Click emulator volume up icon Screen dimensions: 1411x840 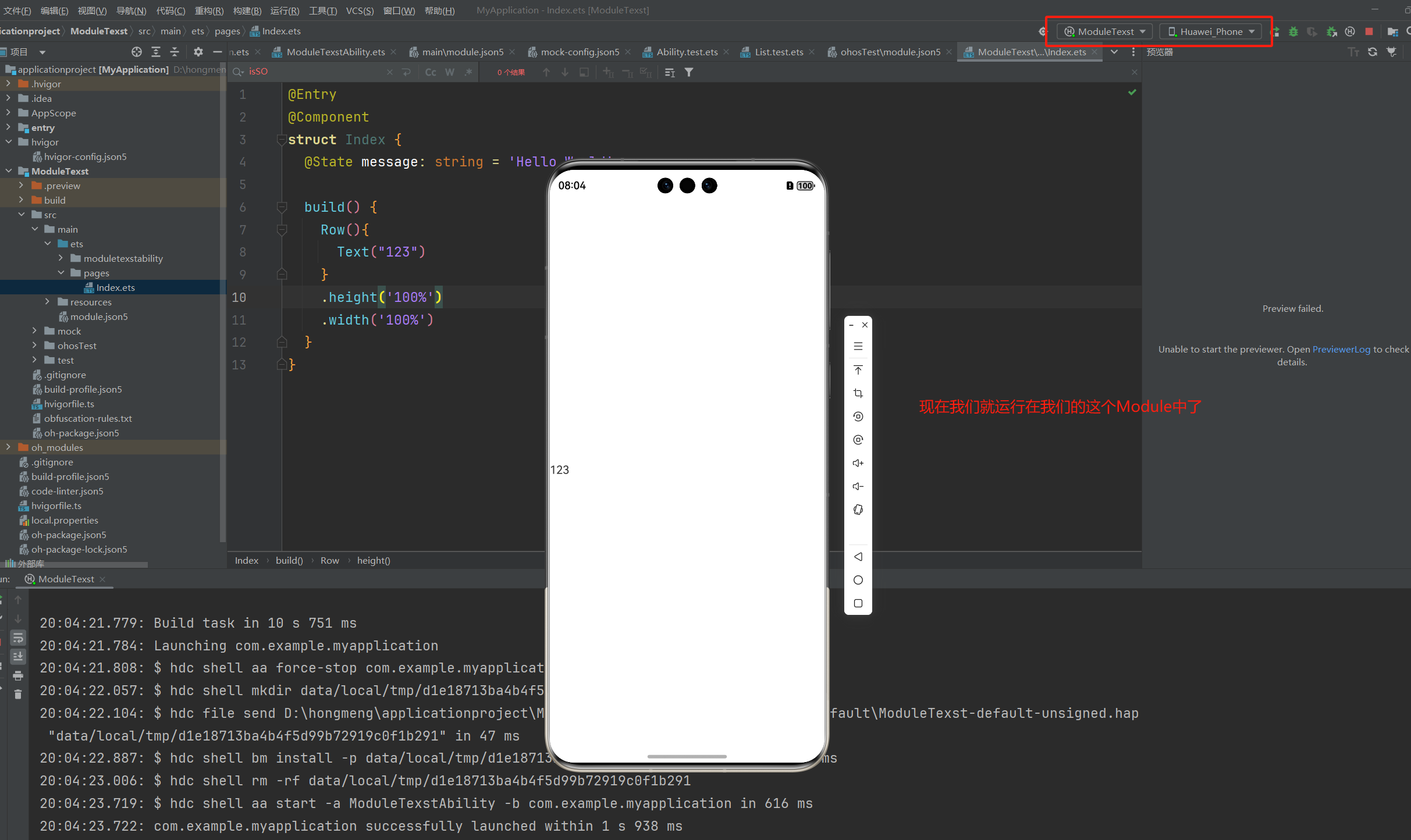tap(858, 463)
